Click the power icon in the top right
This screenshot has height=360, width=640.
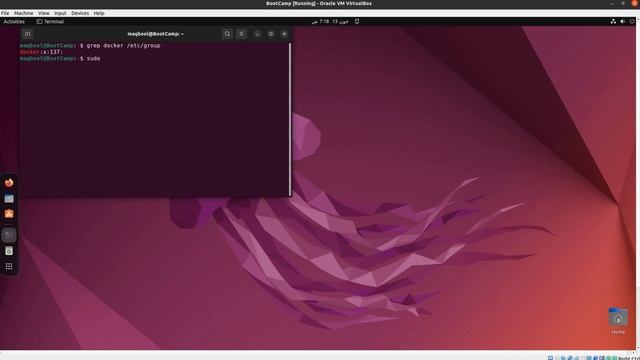point(632,22)
